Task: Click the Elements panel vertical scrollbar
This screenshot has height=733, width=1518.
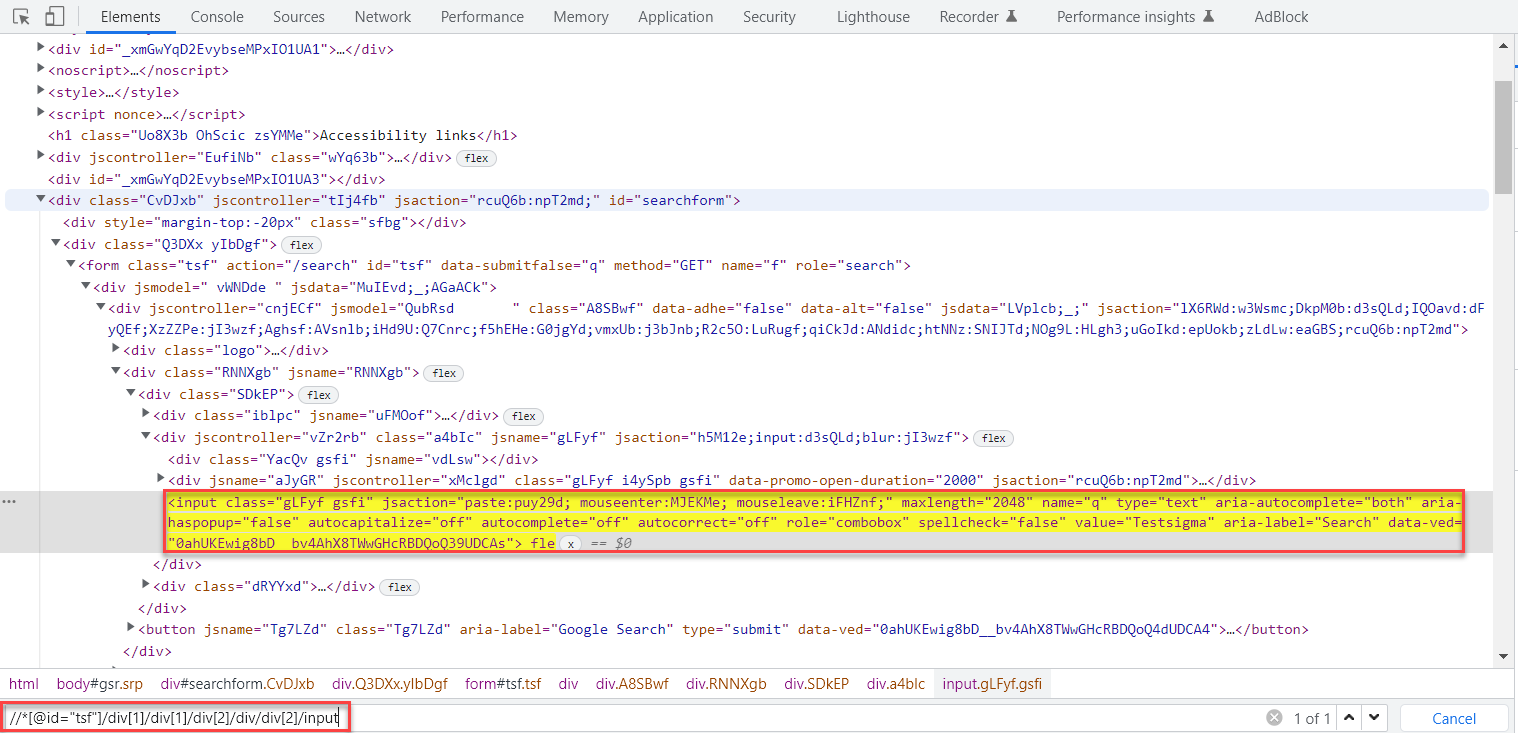Action: 1502,137
